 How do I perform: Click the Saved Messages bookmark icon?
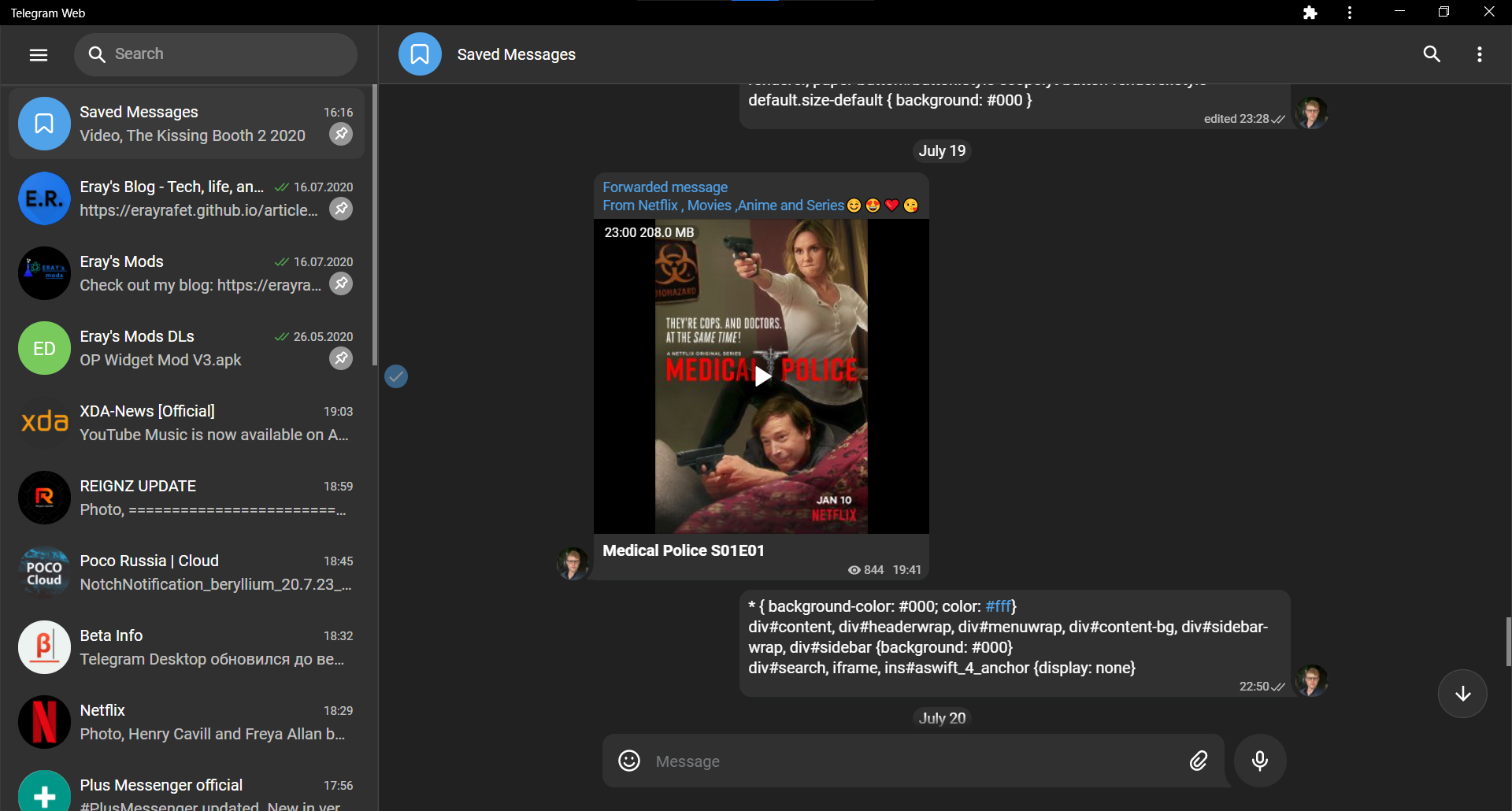[x=420, y=54]
